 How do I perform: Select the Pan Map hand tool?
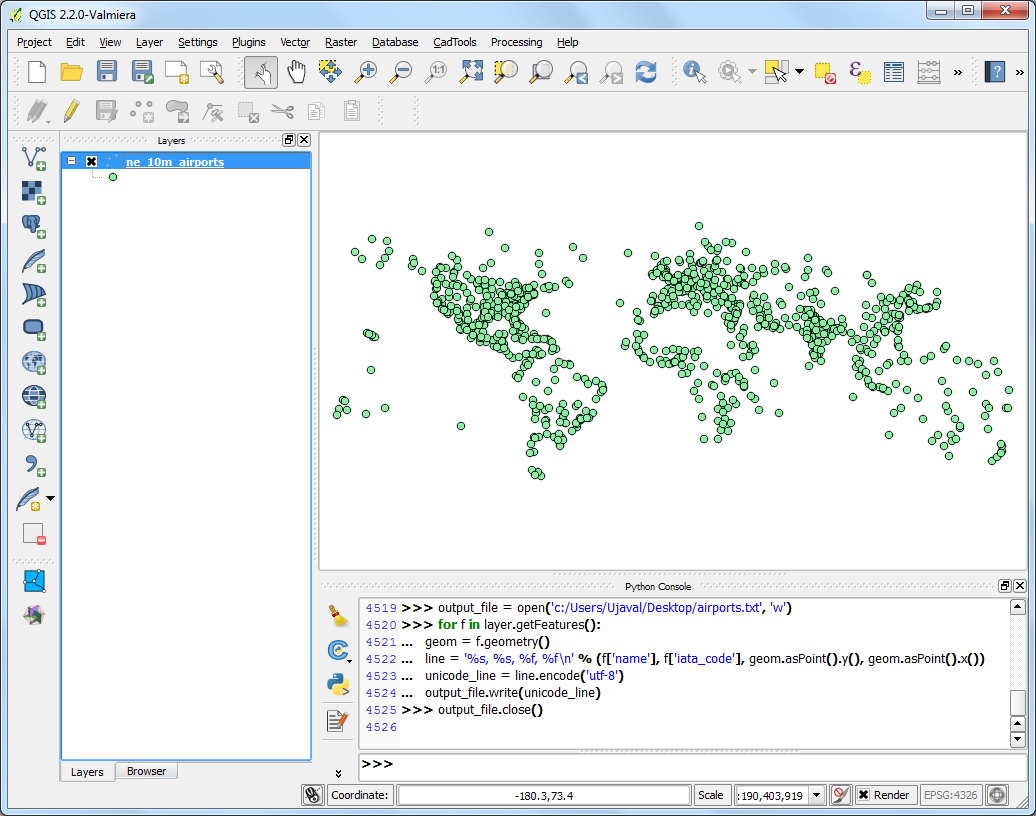coord(297,71)
